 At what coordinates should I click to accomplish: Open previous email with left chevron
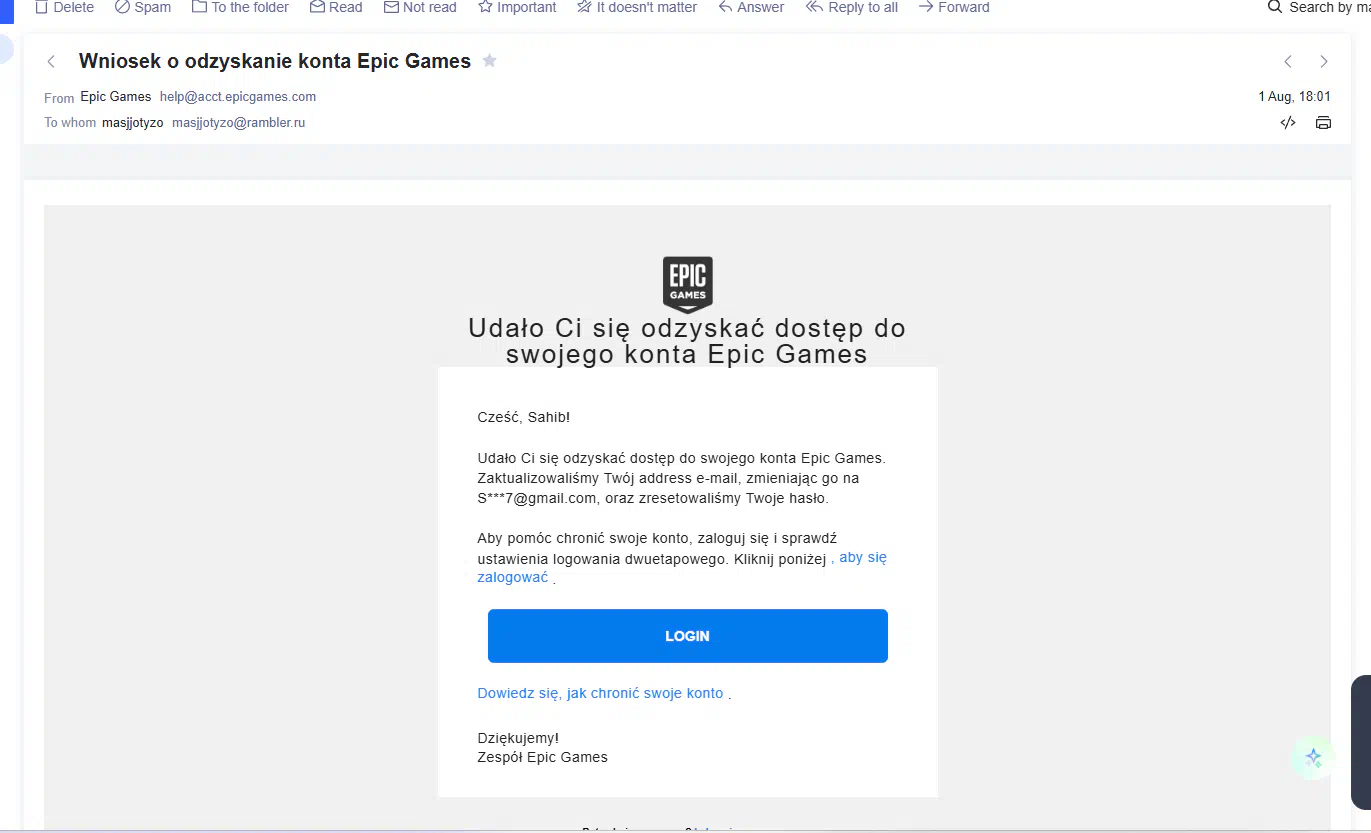(1288, 62)
